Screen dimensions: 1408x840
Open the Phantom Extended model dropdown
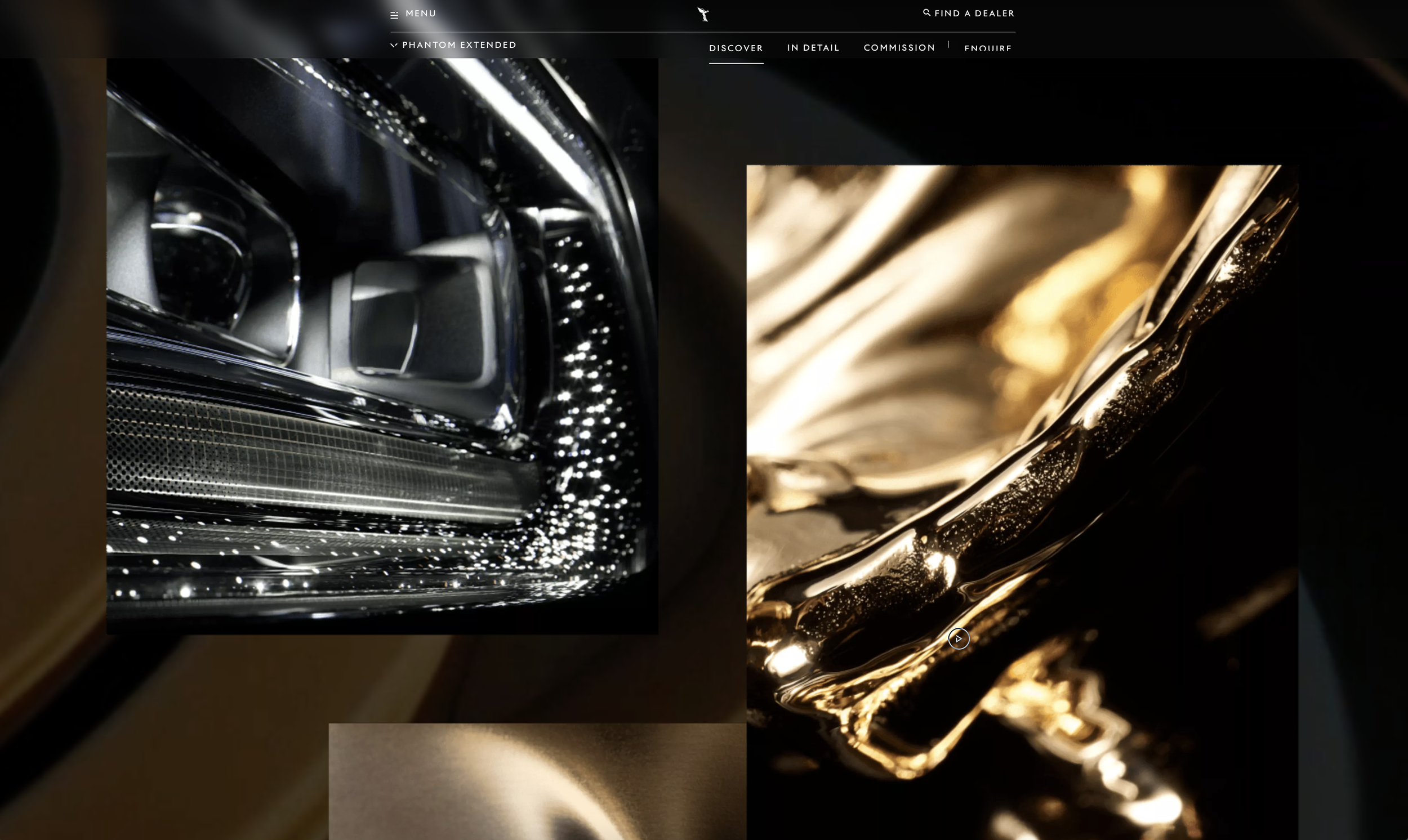[x=458, y=44]
